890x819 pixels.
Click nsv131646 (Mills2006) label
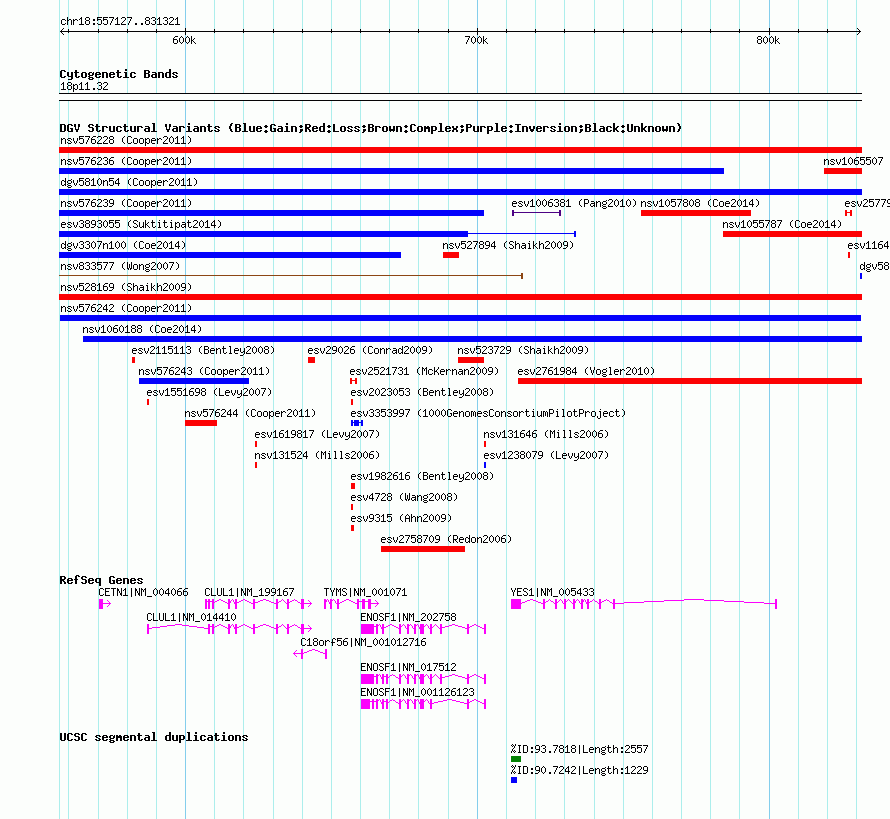tap(546, 434)
